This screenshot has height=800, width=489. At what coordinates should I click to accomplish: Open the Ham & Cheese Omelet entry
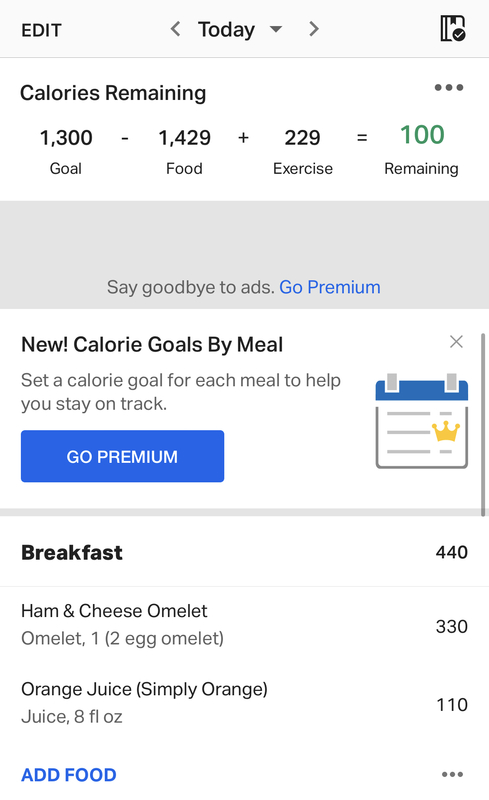(x=244, y=625)
